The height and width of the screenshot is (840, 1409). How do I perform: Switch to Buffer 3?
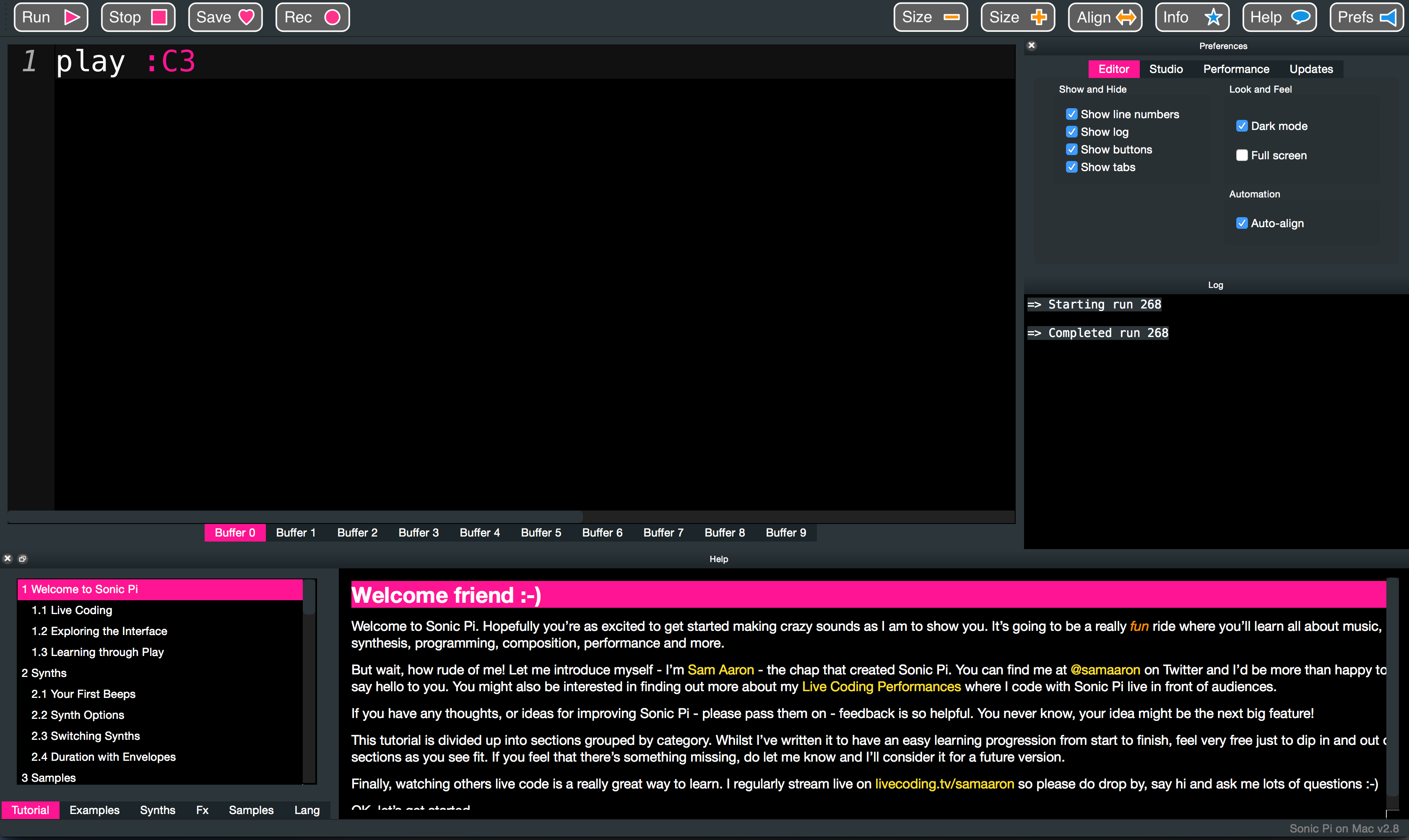coord(419,533)
